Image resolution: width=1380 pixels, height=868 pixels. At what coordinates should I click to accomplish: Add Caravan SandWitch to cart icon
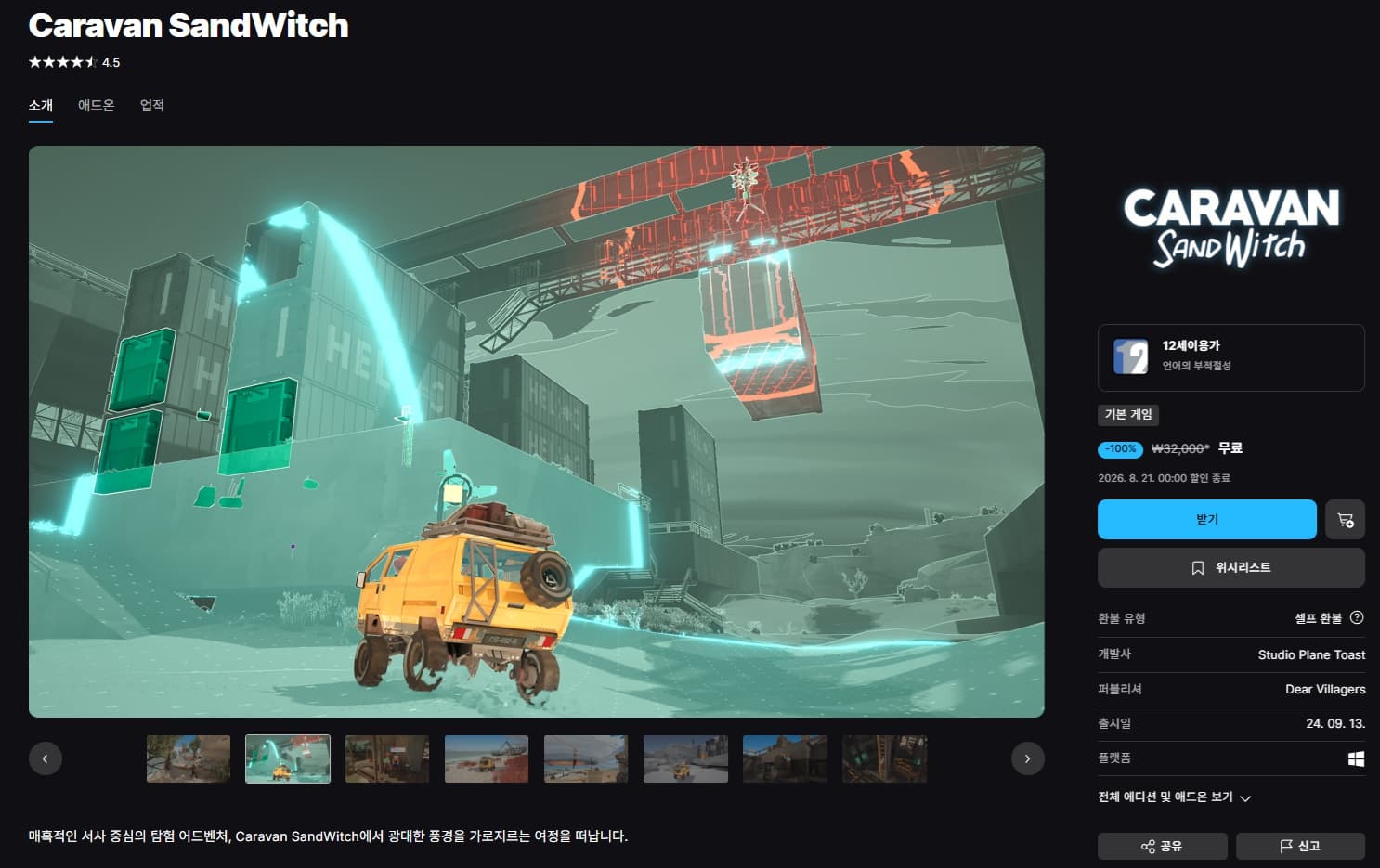coord(1345,520)
